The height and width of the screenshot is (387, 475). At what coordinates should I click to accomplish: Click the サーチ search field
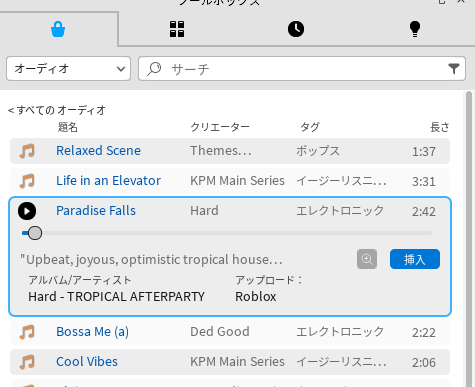pos(302,69)
